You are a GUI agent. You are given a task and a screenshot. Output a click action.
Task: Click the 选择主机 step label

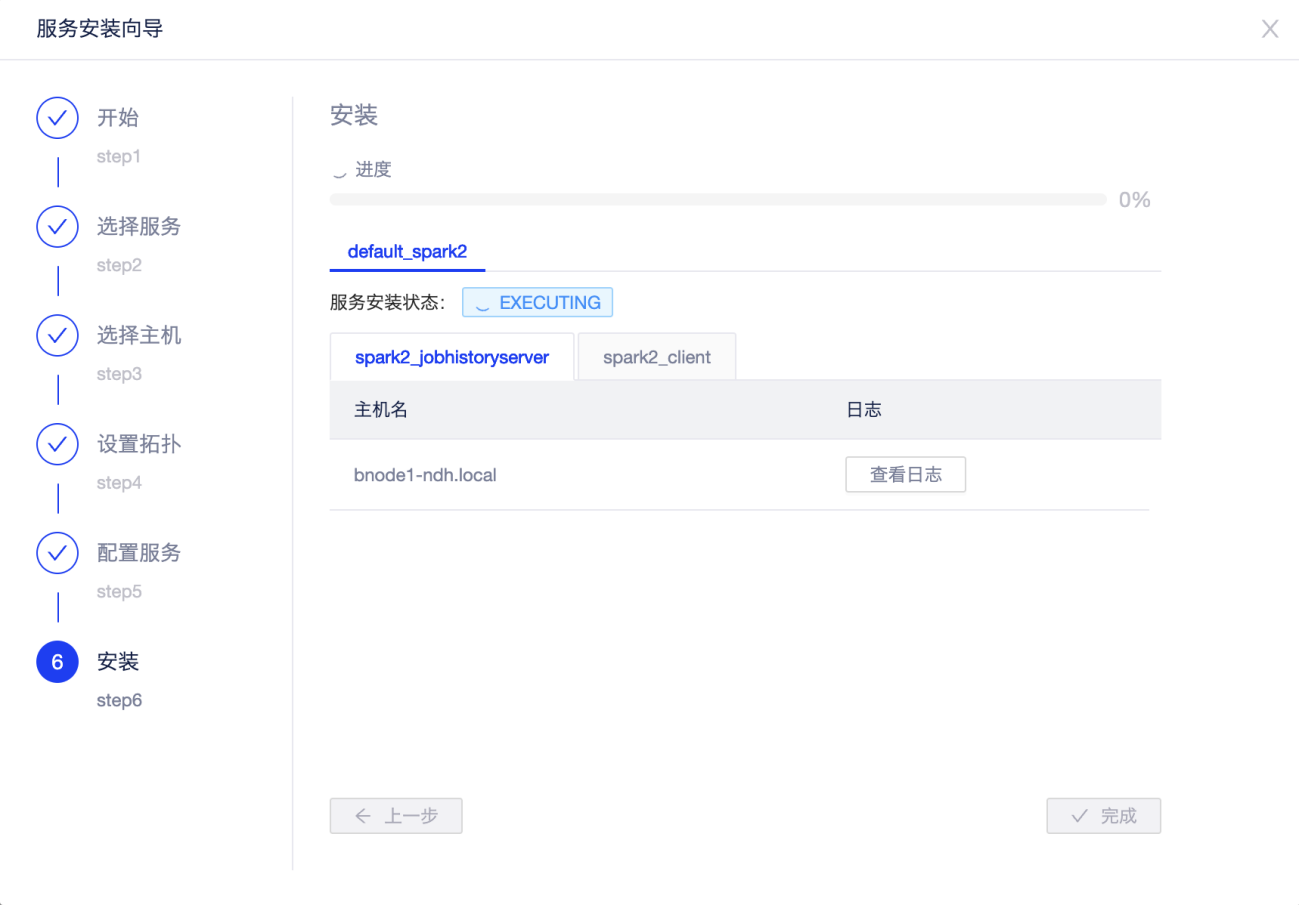(139, 336)
